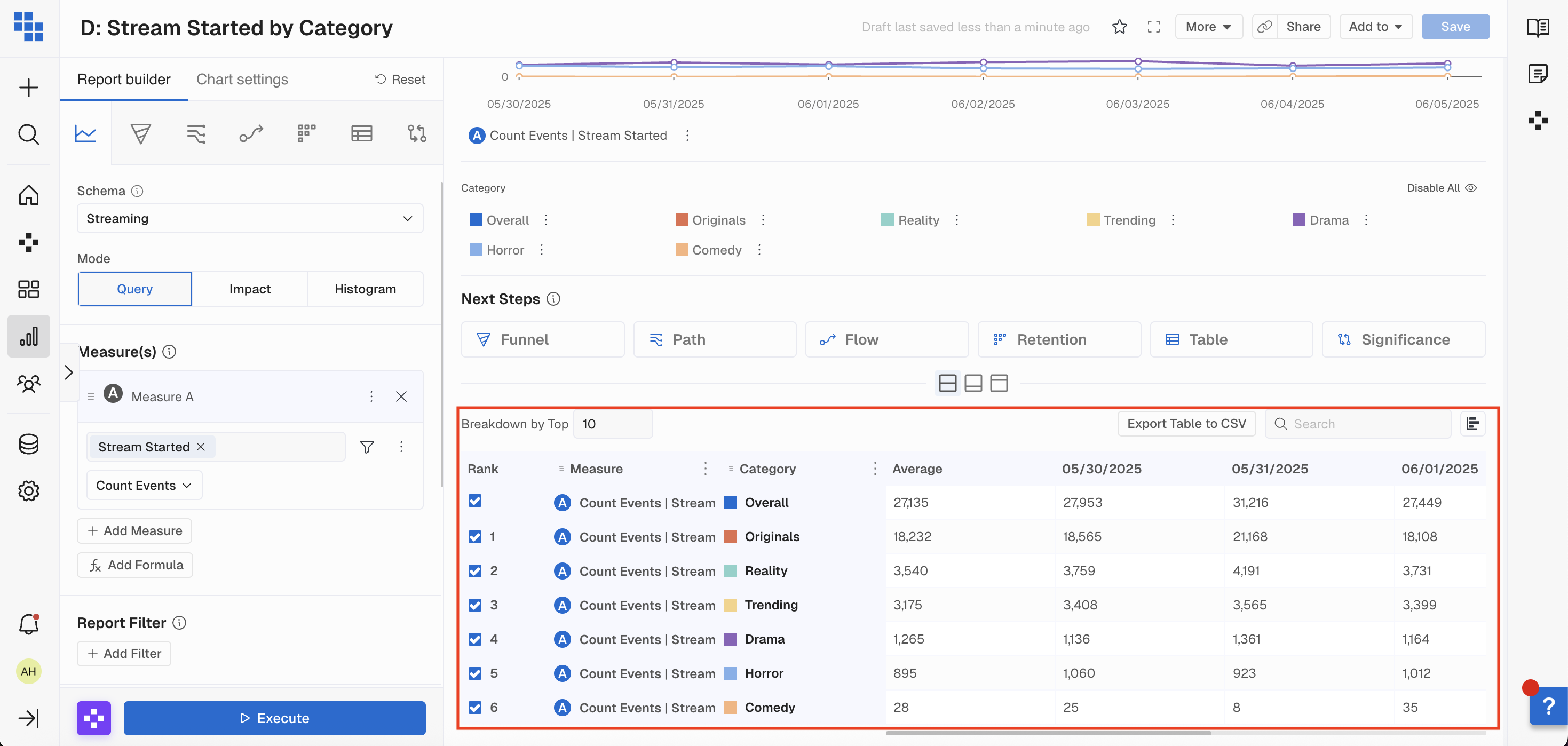Open filter for Stream Started event
This screenshot has width=1568, height=746.
pyautogui.click(x=367, y=447)
